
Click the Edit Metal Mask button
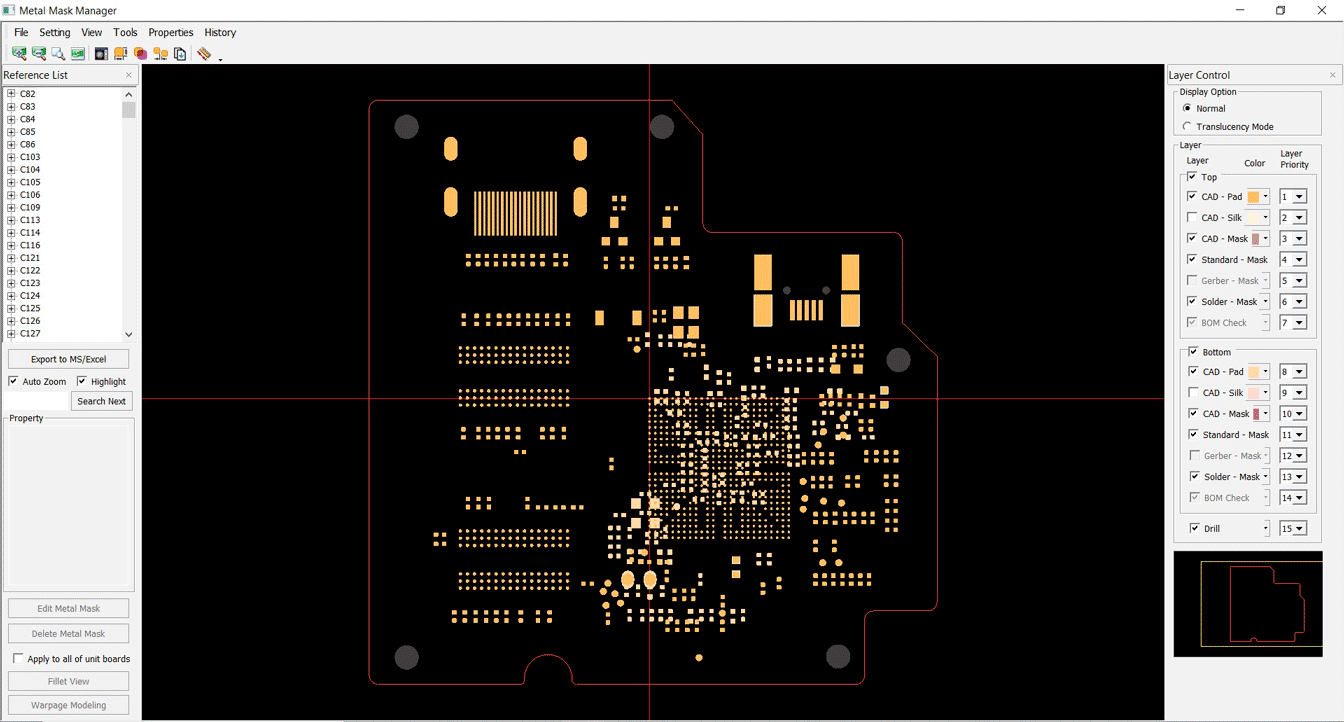coord(69,608)
